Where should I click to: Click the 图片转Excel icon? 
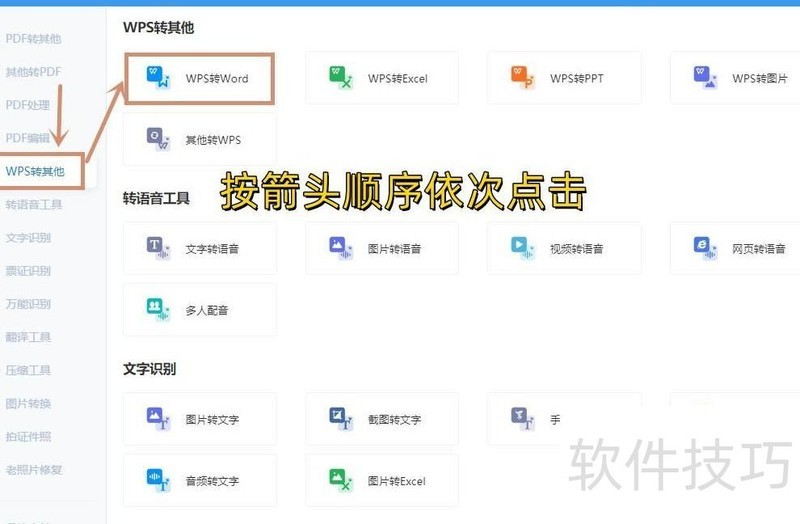pos(340,480)
